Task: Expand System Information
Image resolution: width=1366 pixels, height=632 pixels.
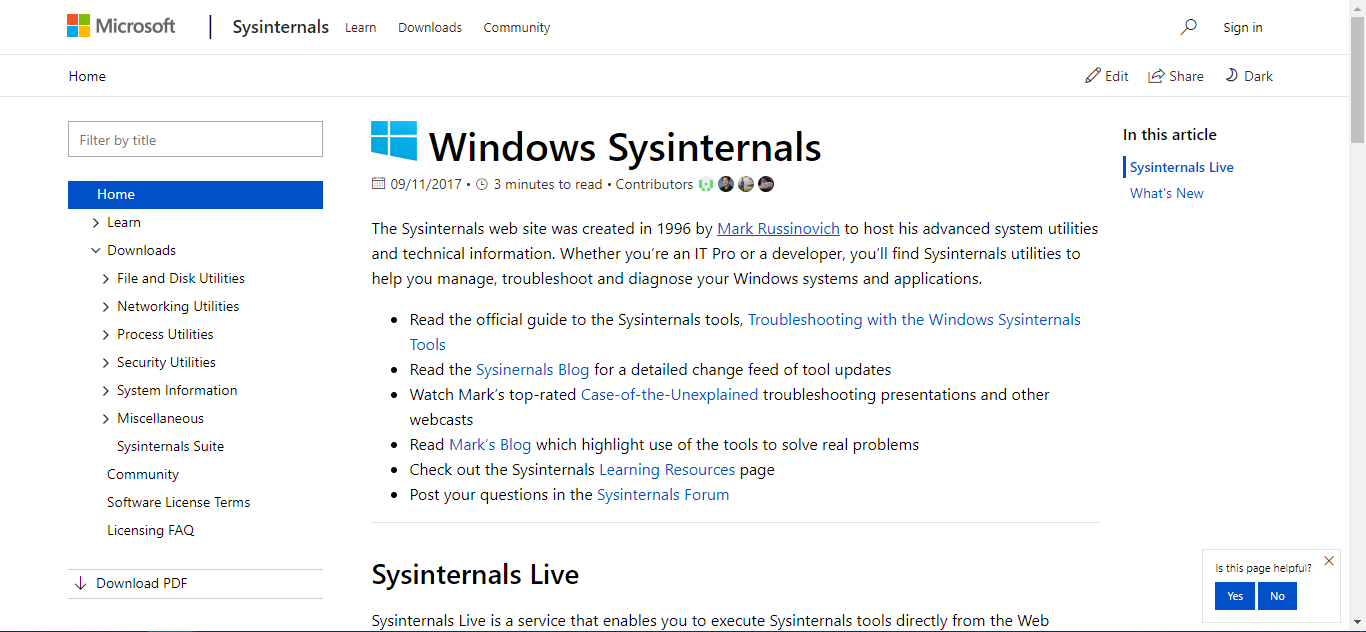Action: (x=106, y=391)
